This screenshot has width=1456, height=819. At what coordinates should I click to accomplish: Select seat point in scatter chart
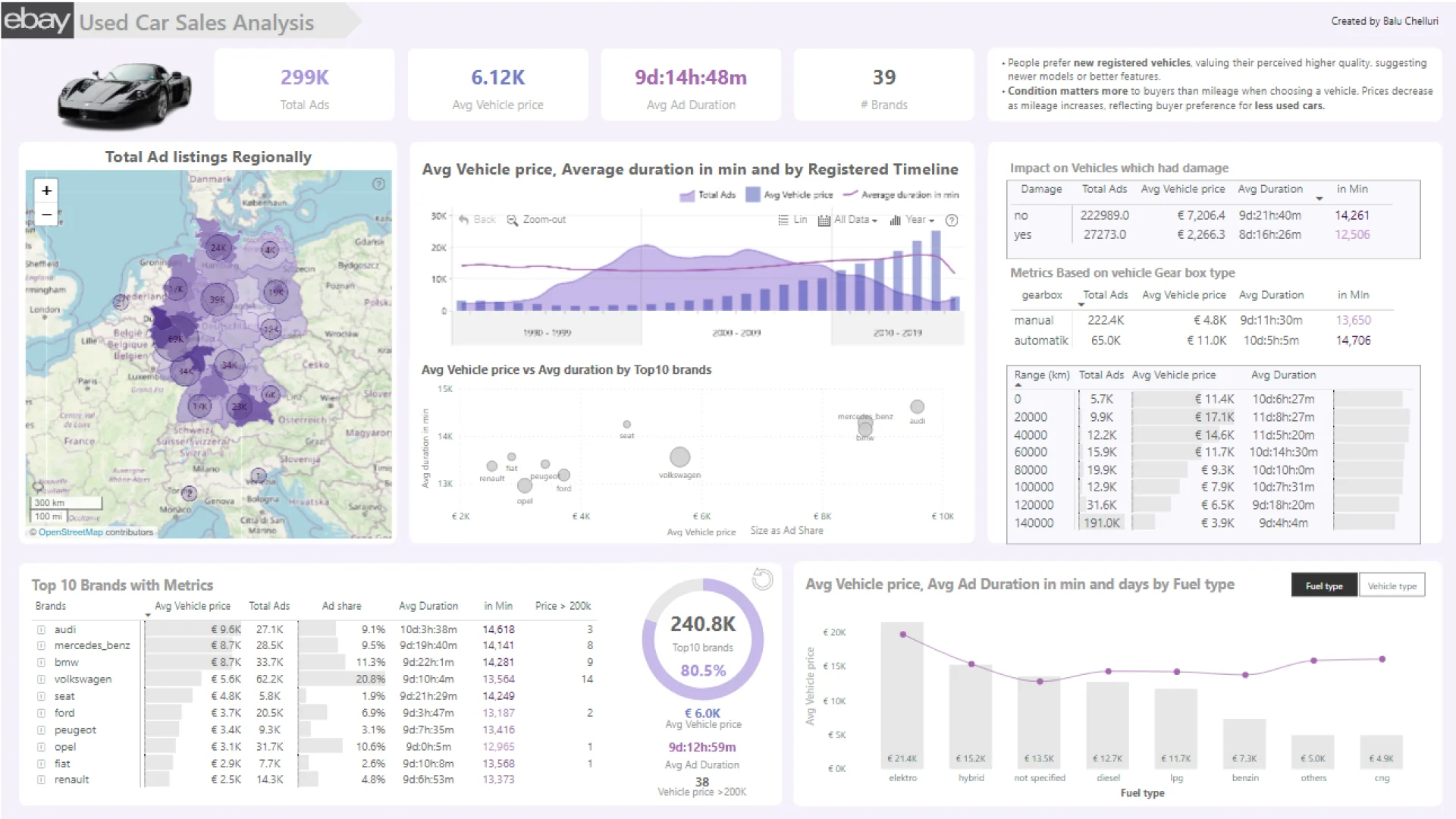pos(626,425)
